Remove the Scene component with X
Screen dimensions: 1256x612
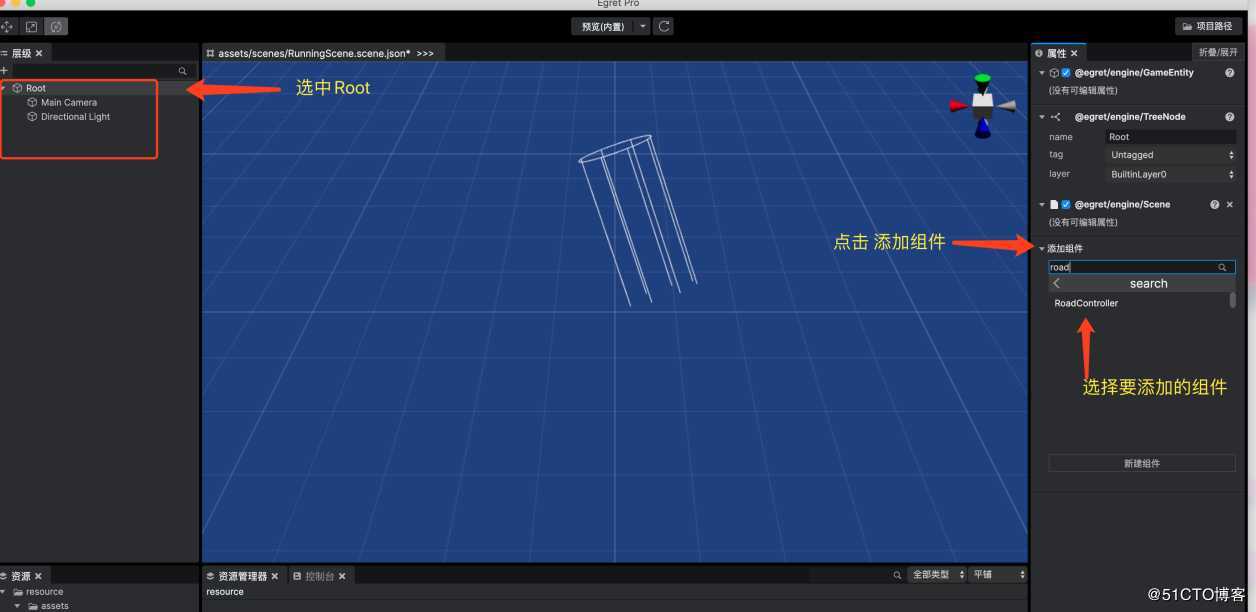pos(1230,204)
